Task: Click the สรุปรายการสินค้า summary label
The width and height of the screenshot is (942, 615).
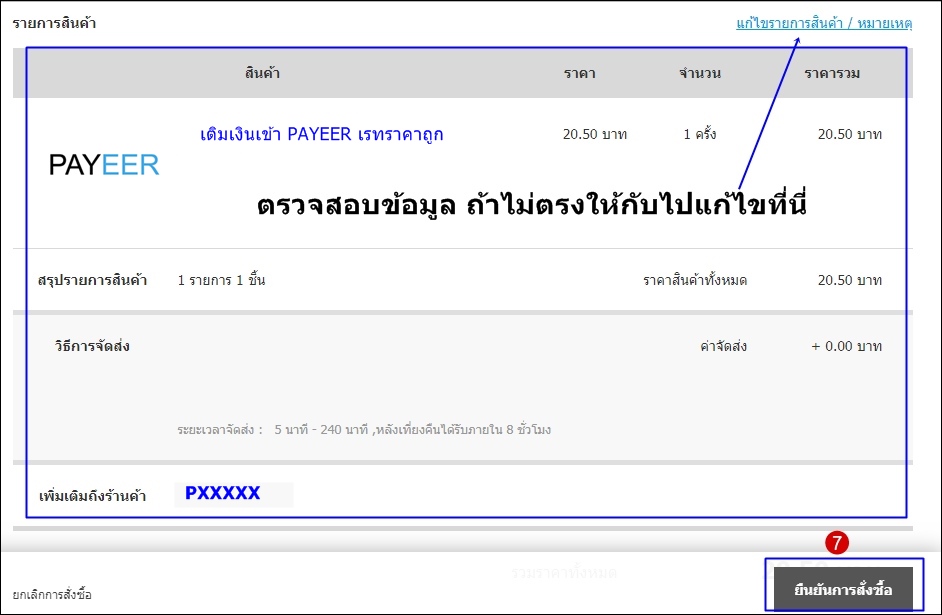Action: click(92, 280)
